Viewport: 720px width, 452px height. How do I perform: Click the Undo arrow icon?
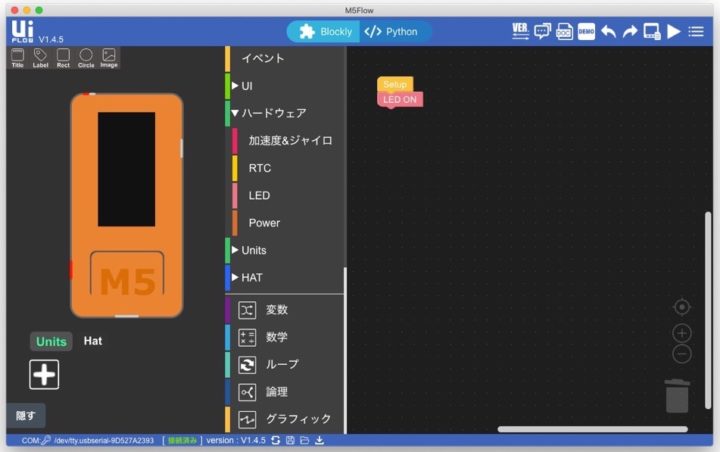coord(608,31)
